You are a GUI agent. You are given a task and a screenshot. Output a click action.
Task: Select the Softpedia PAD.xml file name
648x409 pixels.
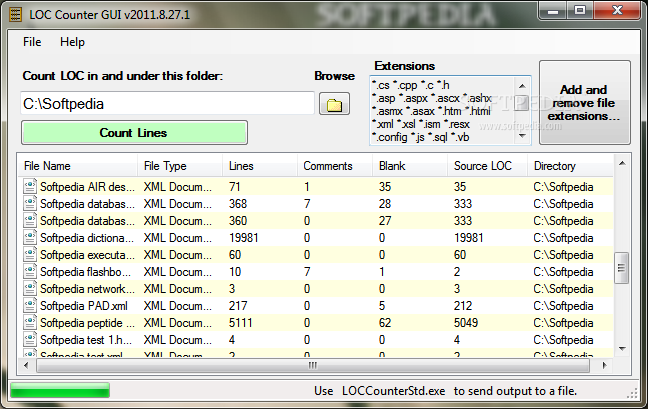pyautogui.click(x=84, y=306)
